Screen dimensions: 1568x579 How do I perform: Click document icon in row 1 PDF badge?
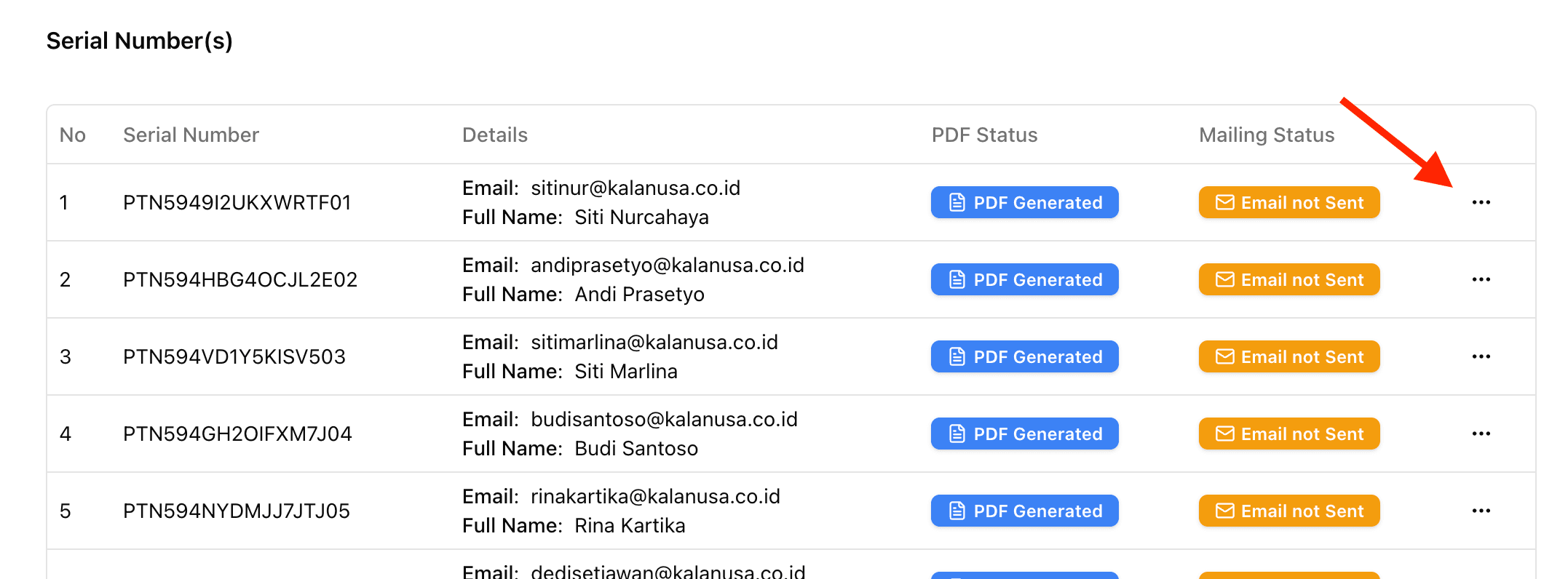[x=957, y=202]
